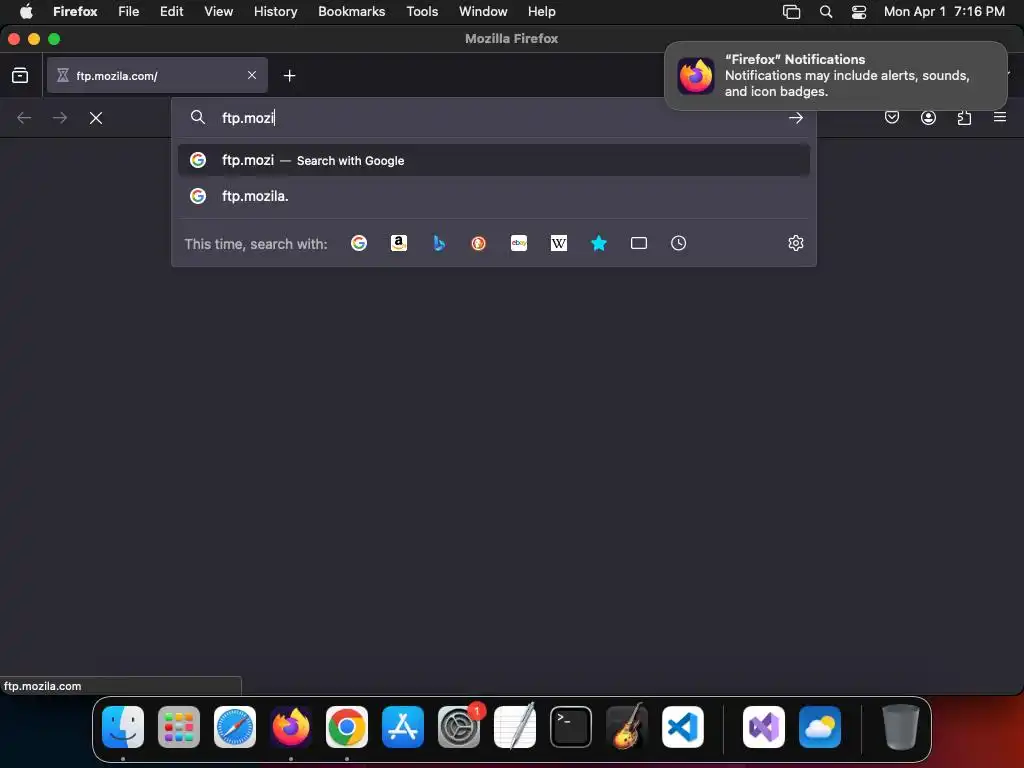The image size is (1024, 768).
Task: Stop loading the page
Action: (x=96, y=118)
